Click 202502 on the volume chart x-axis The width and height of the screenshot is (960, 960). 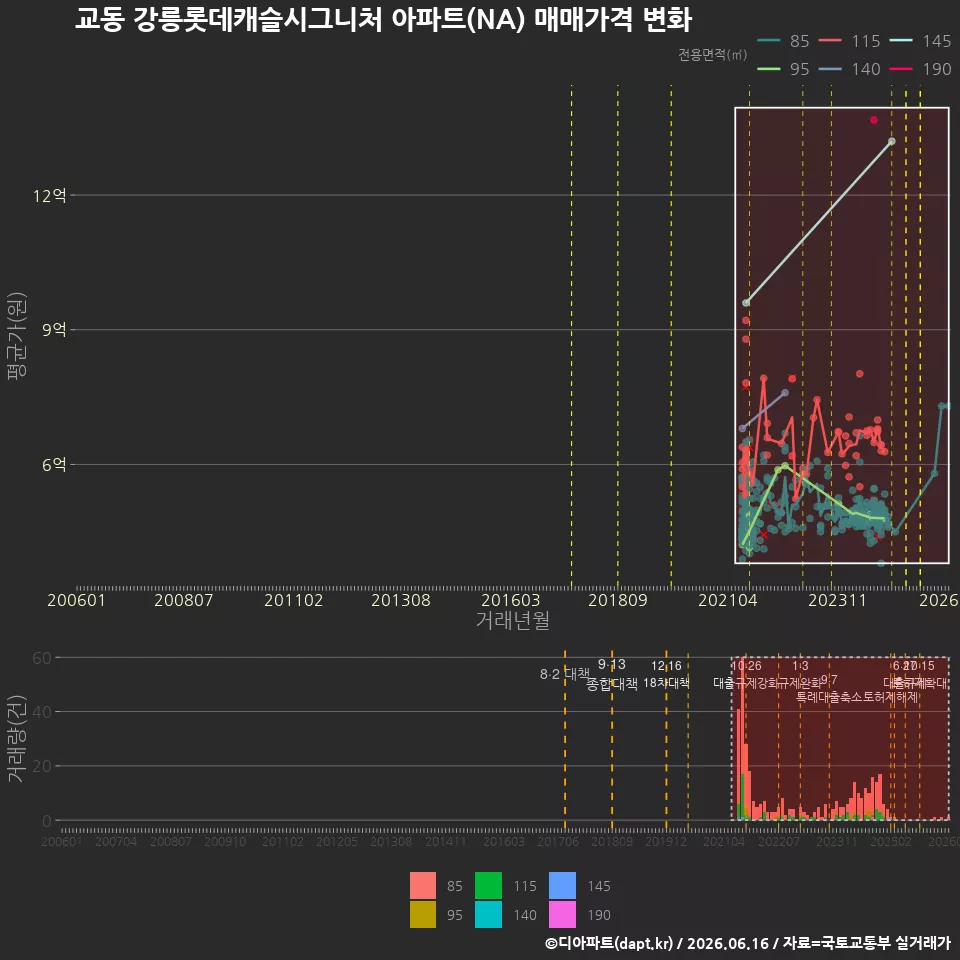pyautogui.click(x=891, y=842)
